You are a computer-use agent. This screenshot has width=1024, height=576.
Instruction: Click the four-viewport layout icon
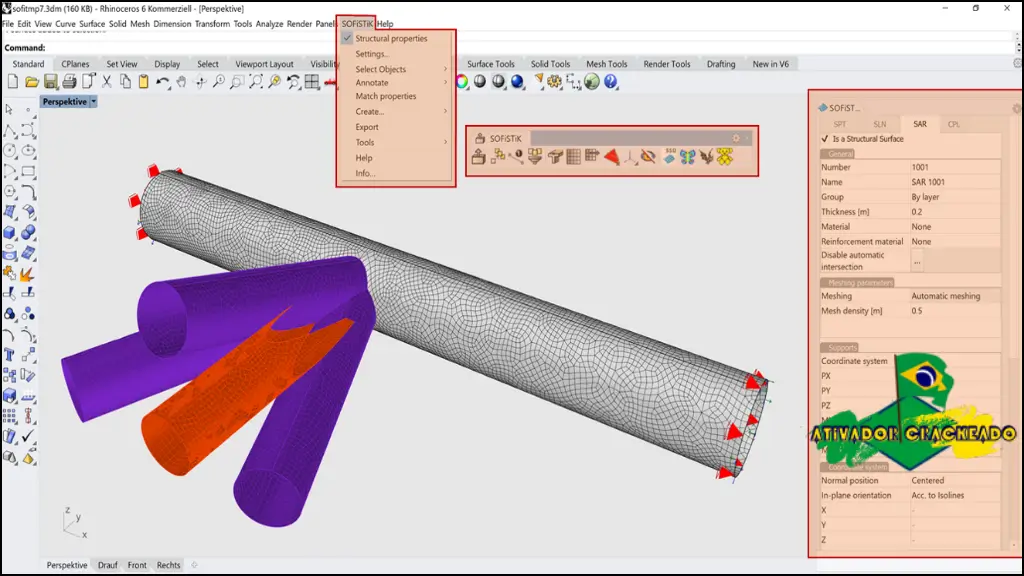coord(312,82)
